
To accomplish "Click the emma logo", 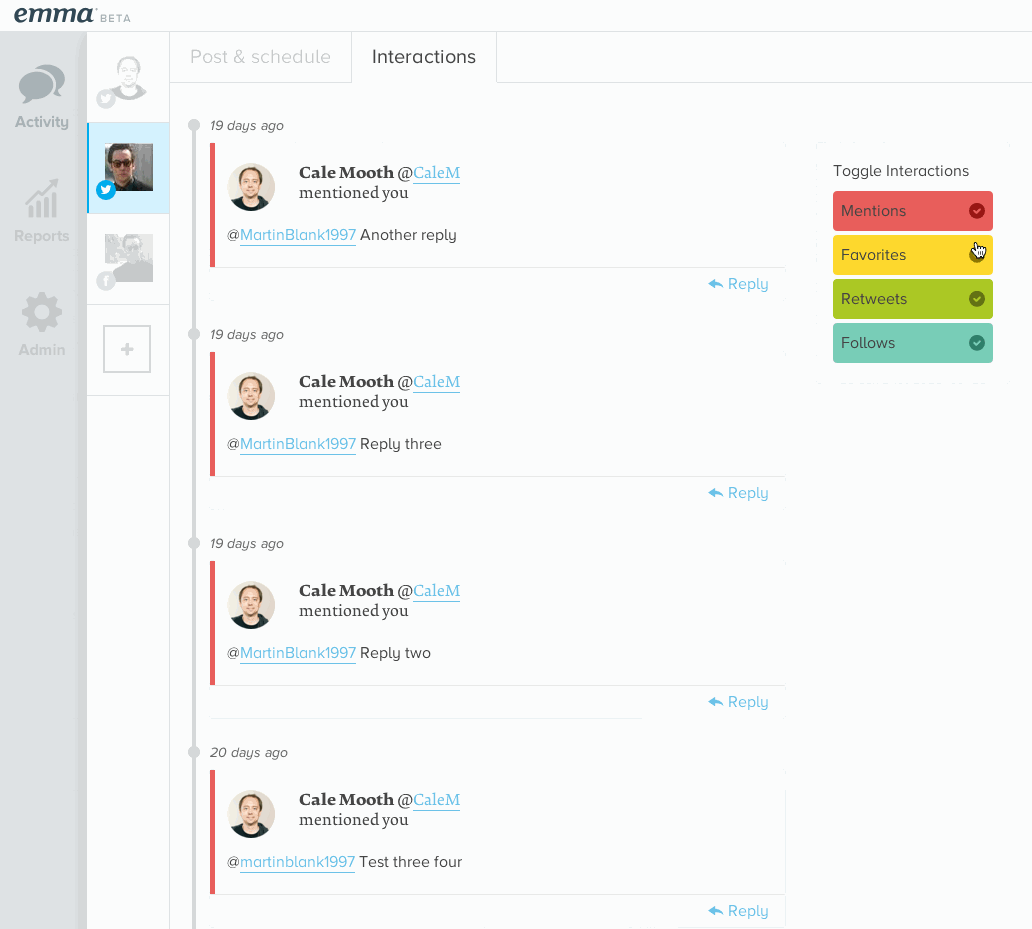I will [x=54, y=15].
